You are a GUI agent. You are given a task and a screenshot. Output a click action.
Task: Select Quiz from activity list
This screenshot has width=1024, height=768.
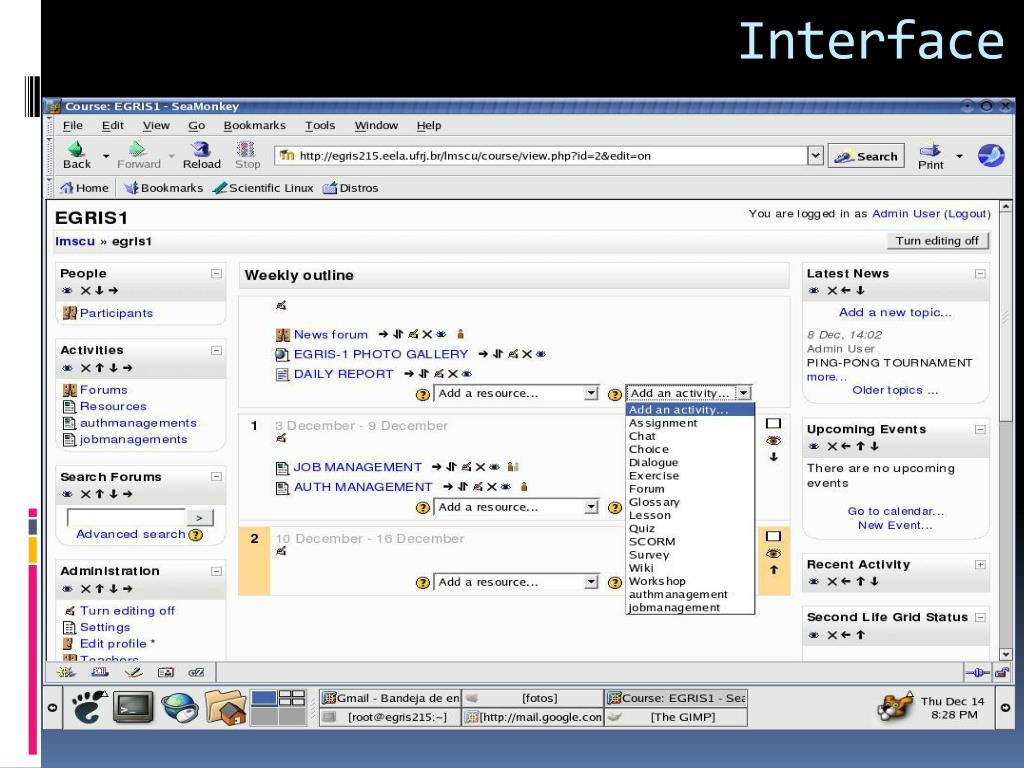(690, 528)
